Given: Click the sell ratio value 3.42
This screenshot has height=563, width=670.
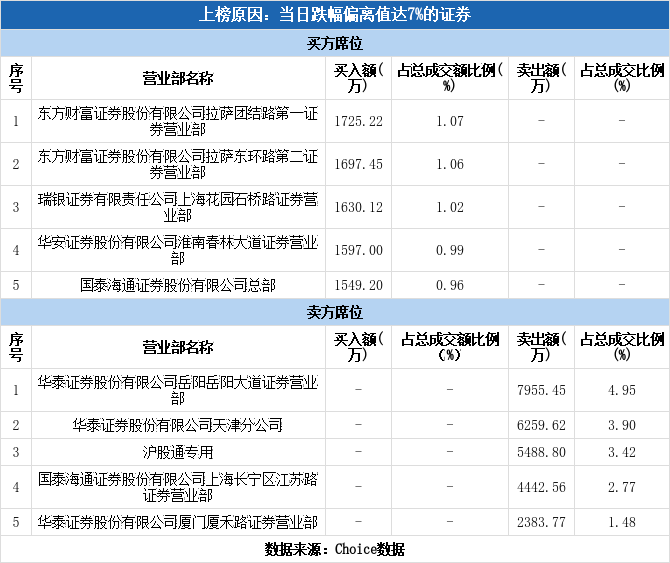Looking at the screenshot, I should click(622, 452).
